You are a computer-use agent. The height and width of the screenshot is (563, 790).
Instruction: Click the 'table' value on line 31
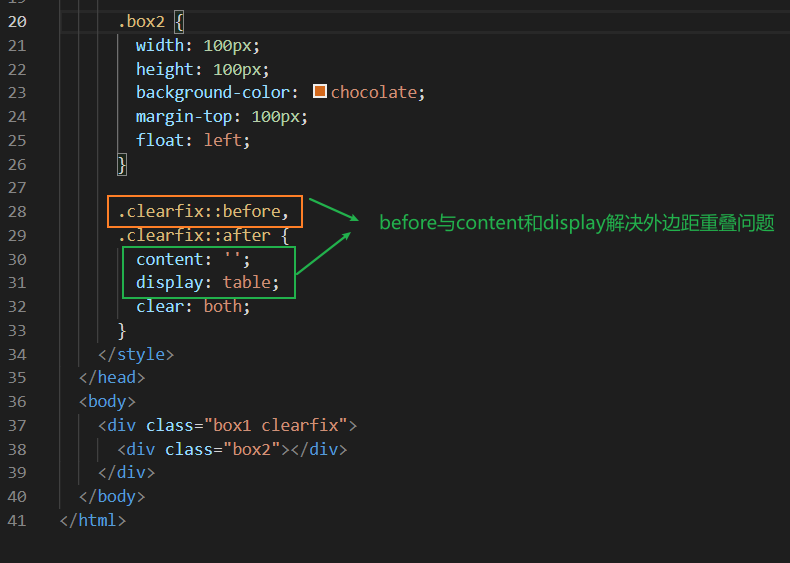tap(247, 282)
